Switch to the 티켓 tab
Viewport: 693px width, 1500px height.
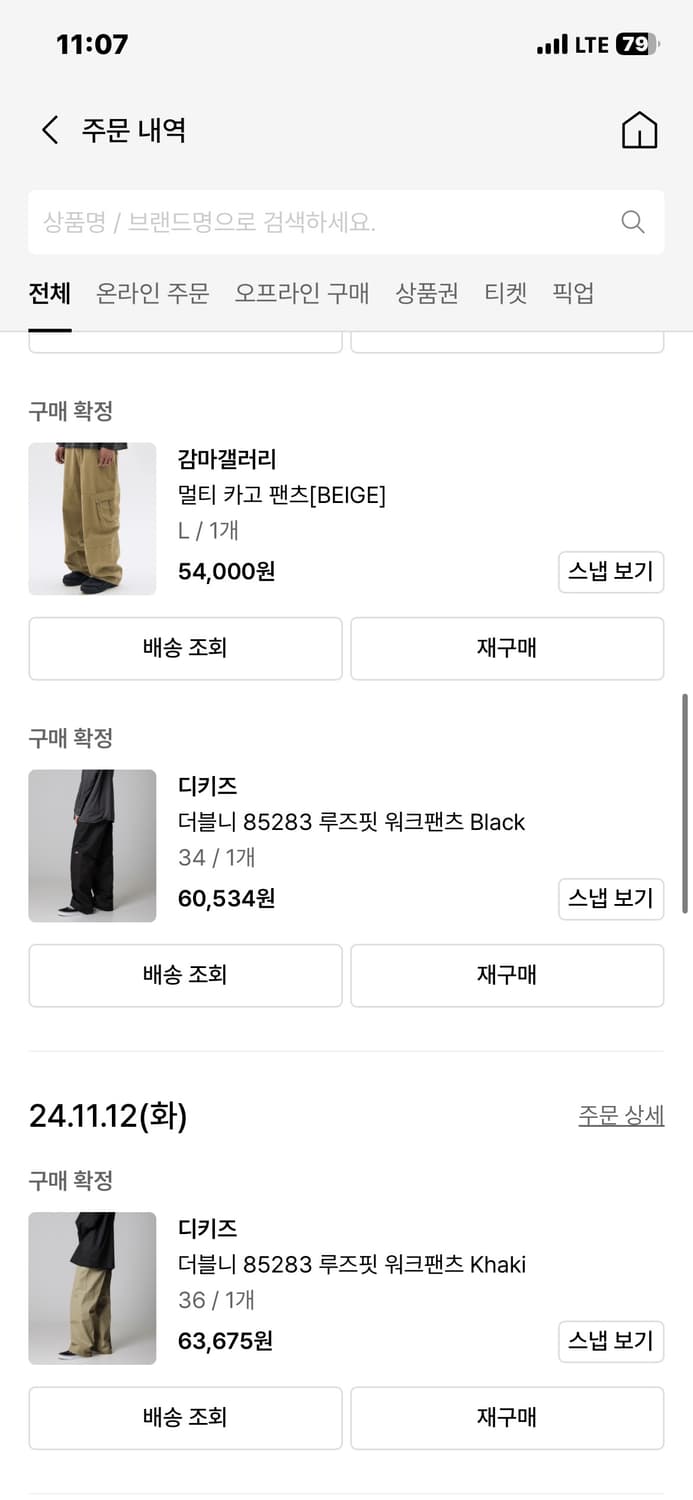[x=506, y=294]
